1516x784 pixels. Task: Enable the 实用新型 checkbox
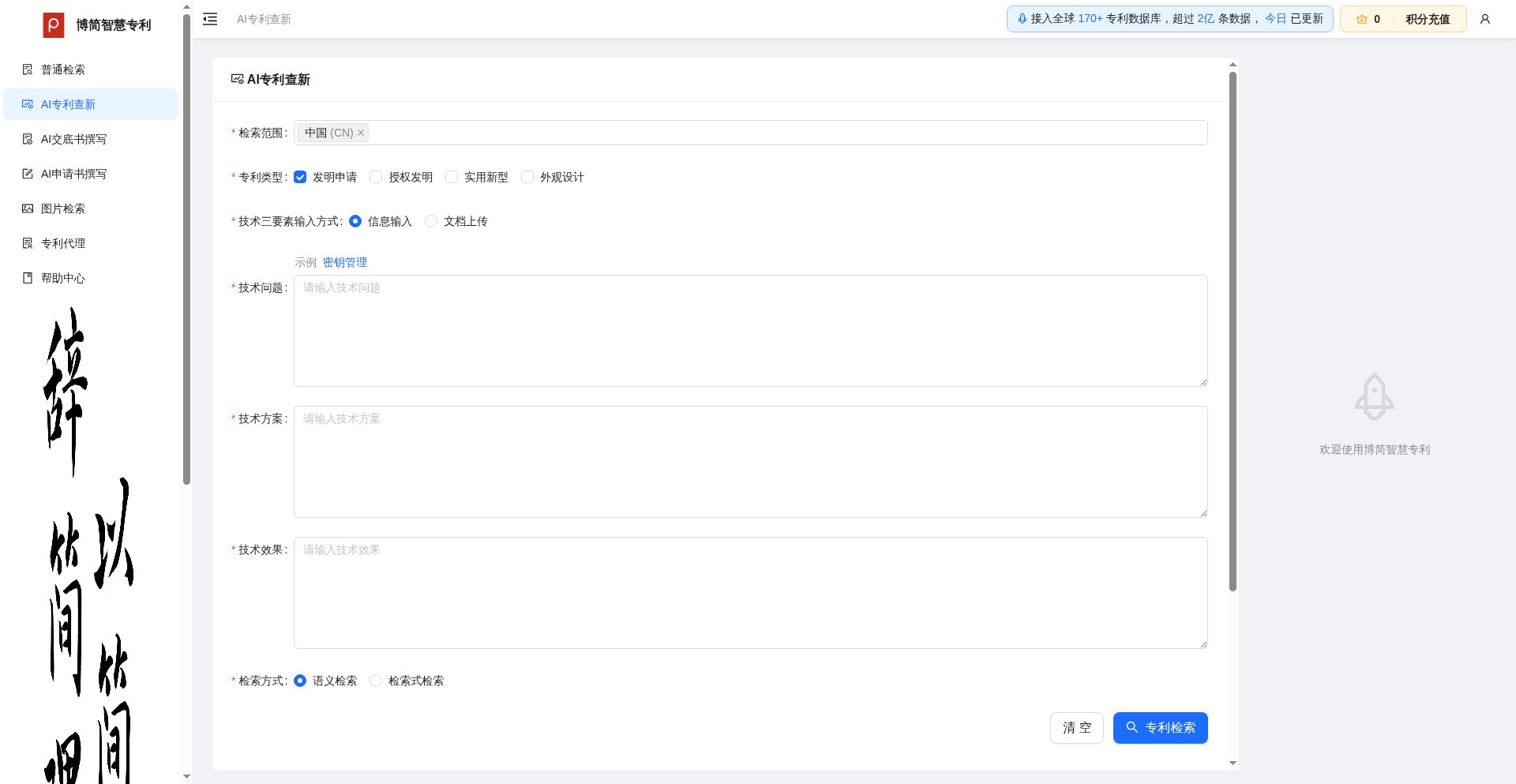[452, 177]
